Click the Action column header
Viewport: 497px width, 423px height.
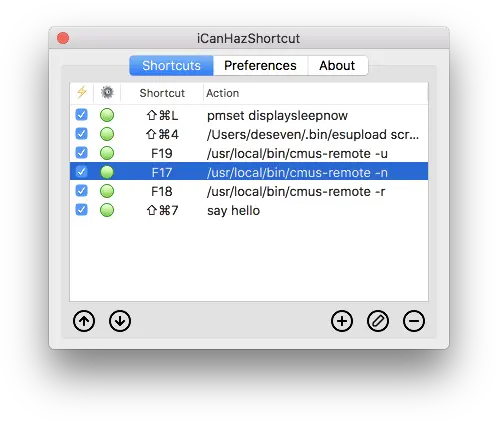point(222,93)
